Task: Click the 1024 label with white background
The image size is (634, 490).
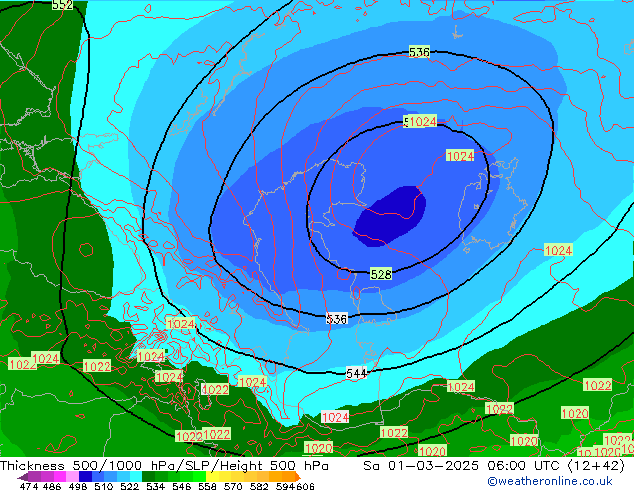Action: coord(335,417)
